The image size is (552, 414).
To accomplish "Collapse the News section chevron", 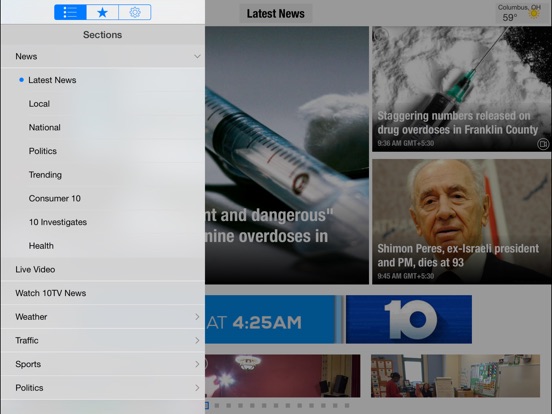I will [197, 56].
